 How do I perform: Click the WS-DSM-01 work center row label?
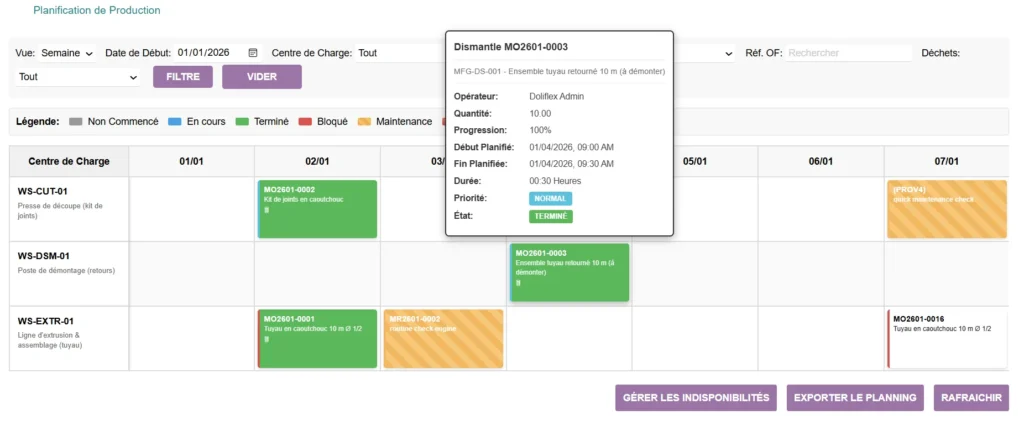tap(44, 256)
